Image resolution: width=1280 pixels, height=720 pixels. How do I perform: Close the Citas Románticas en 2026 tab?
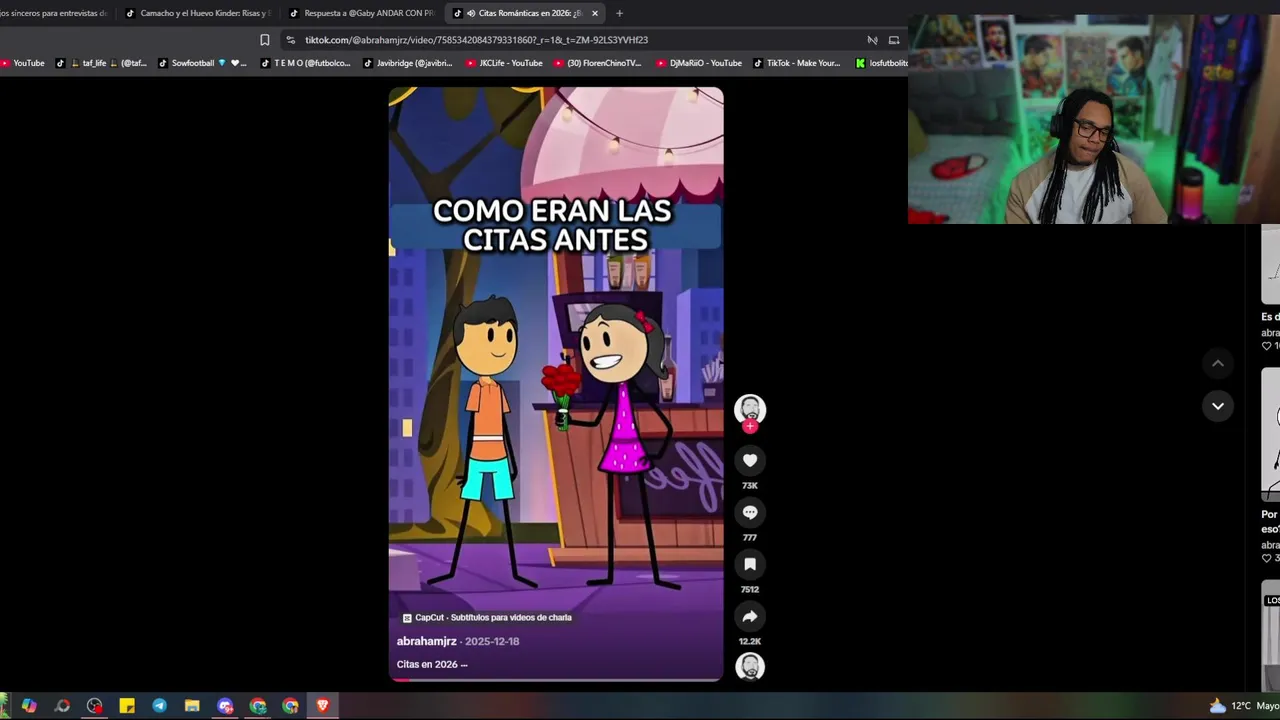[x=595, y=13]
